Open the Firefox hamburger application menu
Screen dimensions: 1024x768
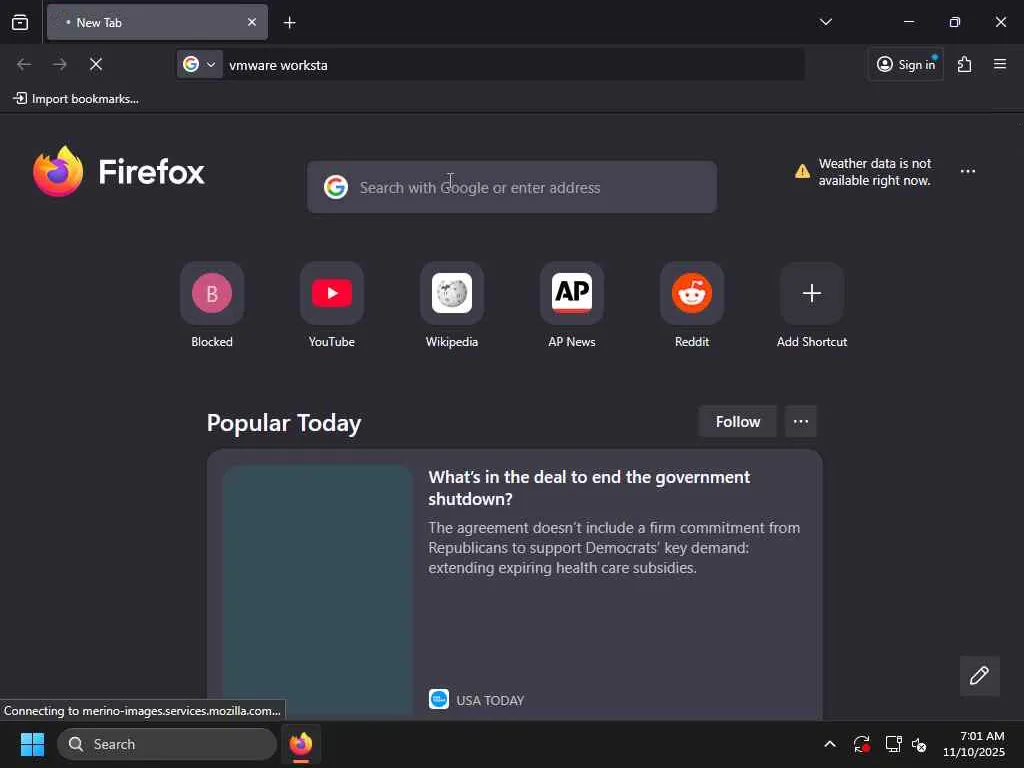click(1000, 64)
